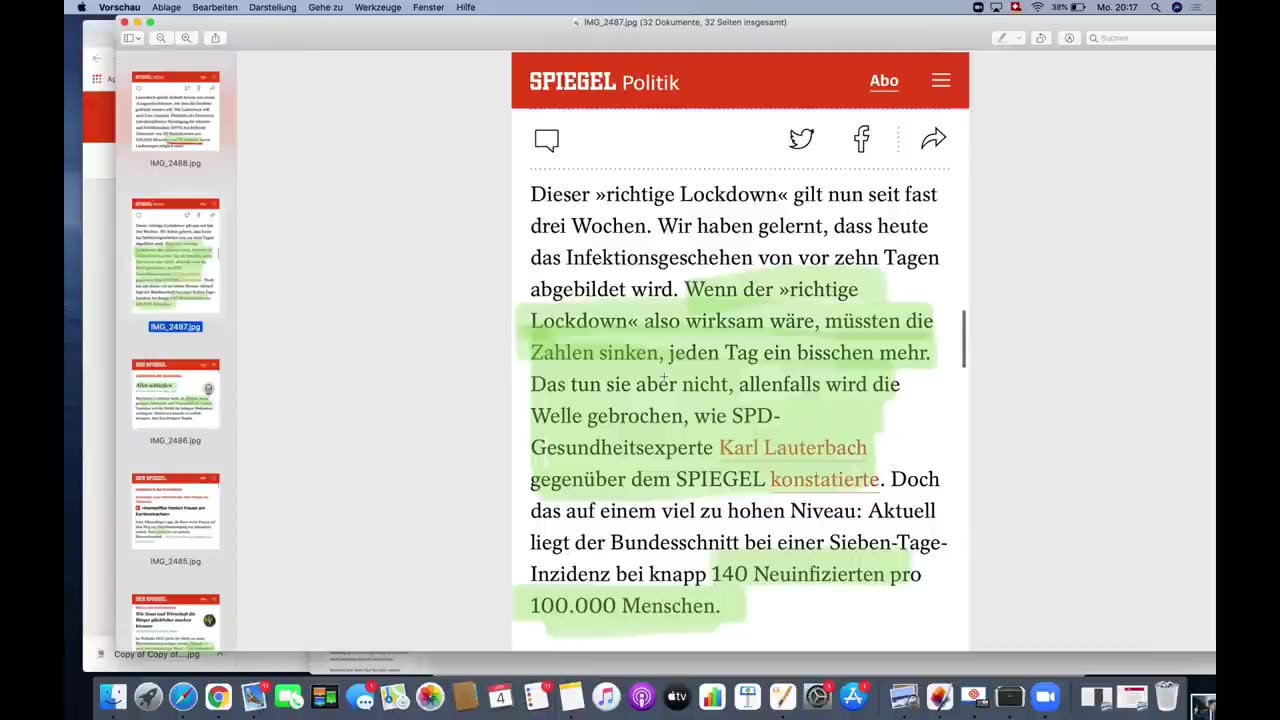Follow the Karl Lauterbach link
The image size is (1280, 720).
(793, 447)
